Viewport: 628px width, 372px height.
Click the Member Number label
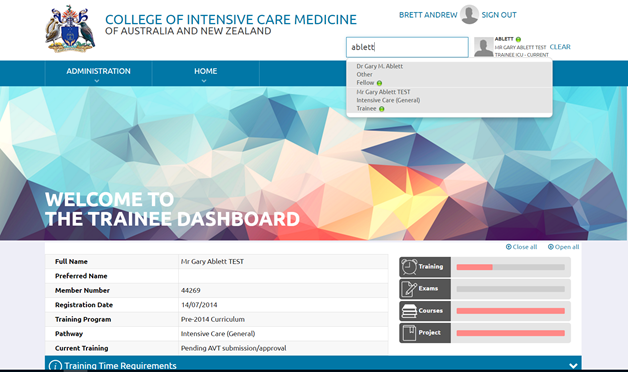(x=82, y=290)
